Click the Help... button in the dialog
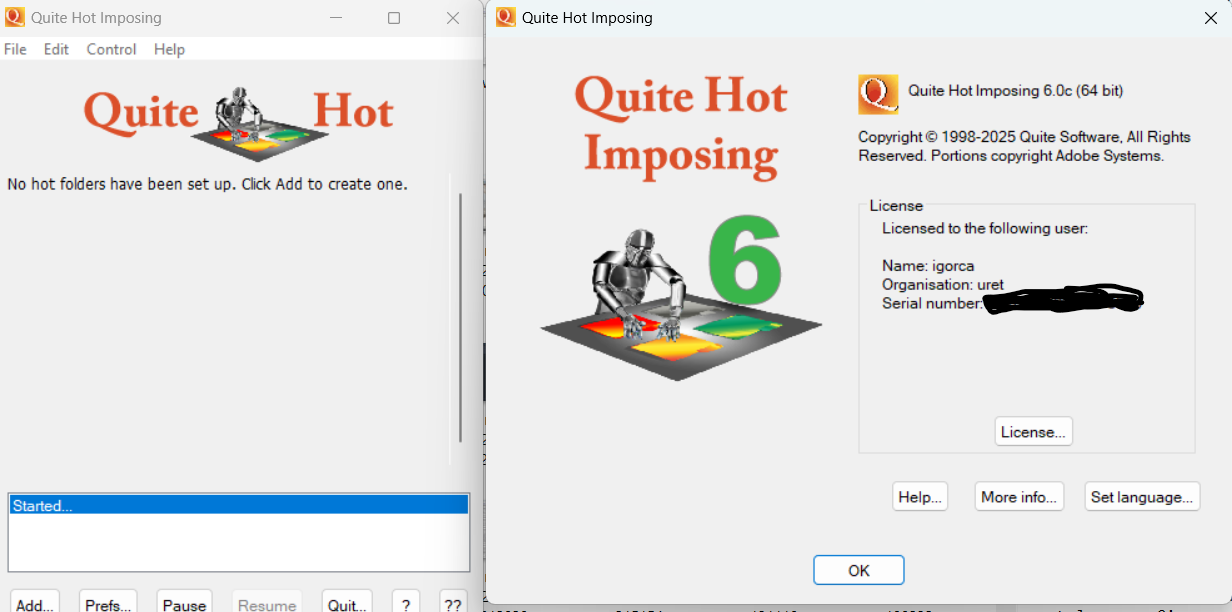 tap(920, 497)
